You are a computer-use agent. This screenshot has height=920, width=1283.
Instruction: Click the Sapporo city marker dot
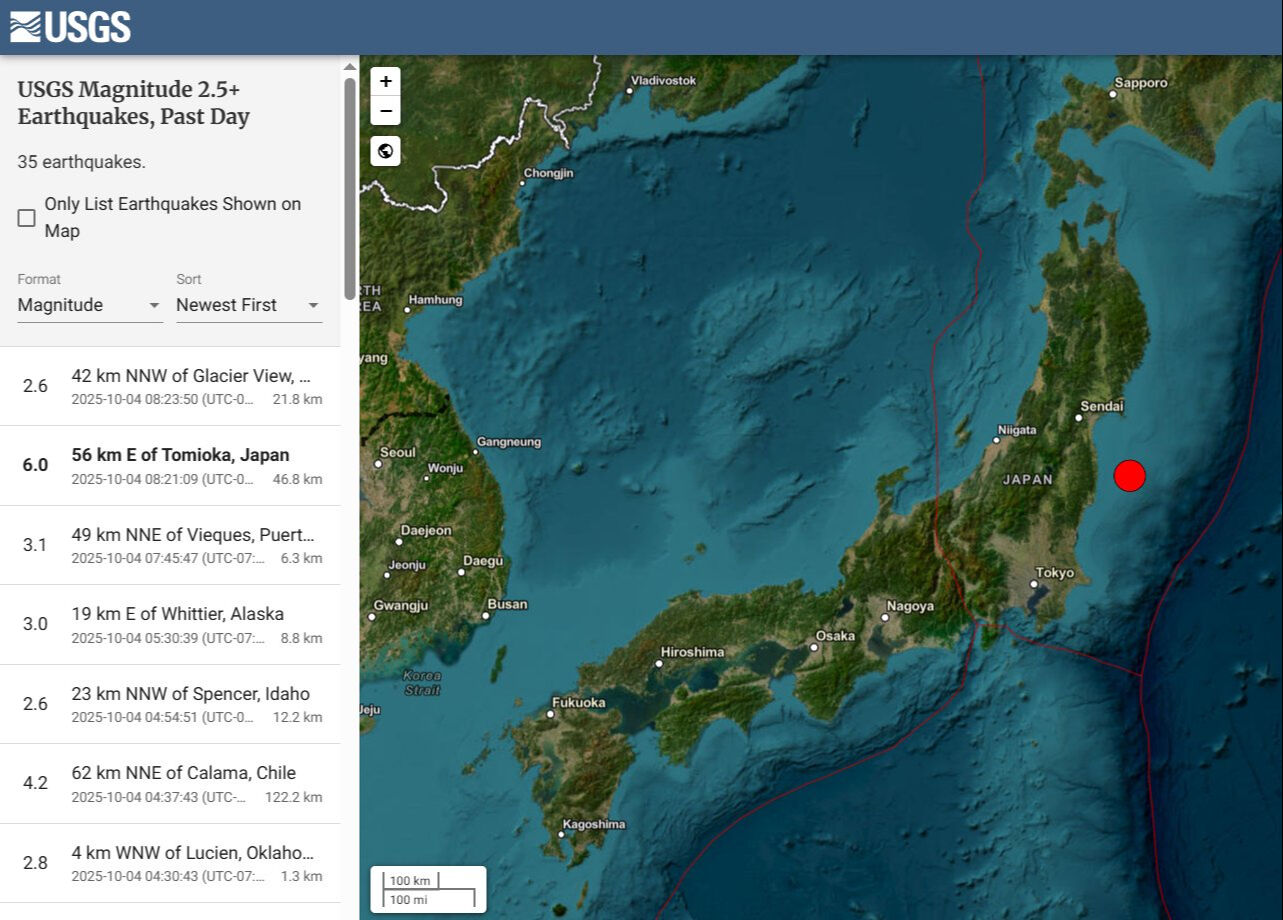click(1112, 93)
